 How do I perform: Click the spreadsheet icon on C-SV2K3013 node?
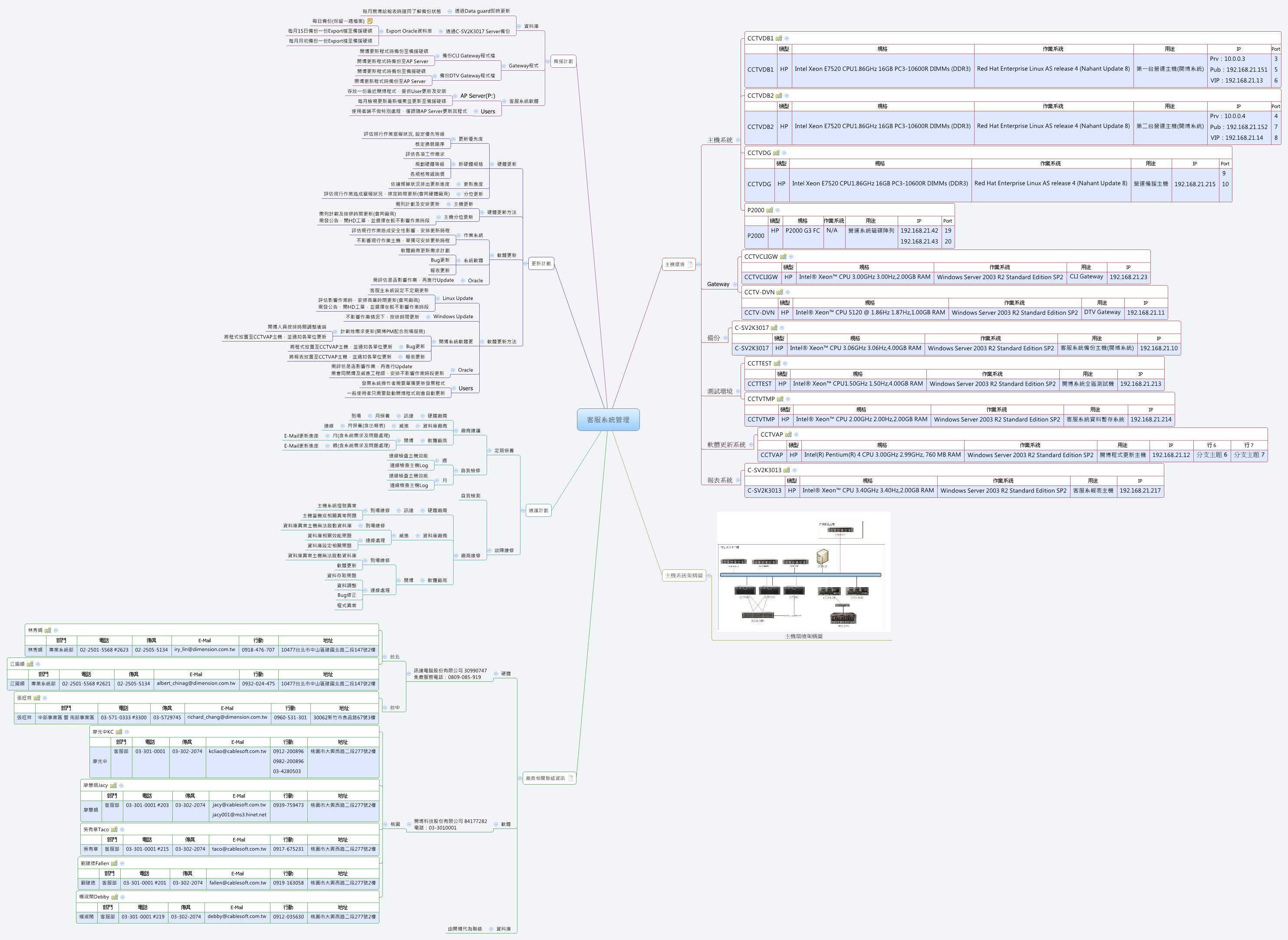tap(787, 470)
